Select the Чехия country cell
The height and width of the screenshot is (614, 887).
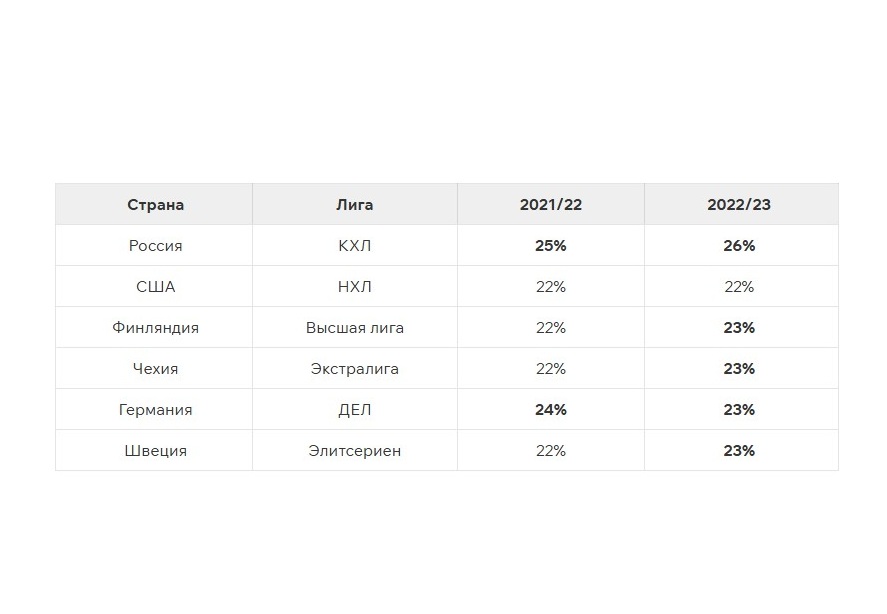pos(155,369)
